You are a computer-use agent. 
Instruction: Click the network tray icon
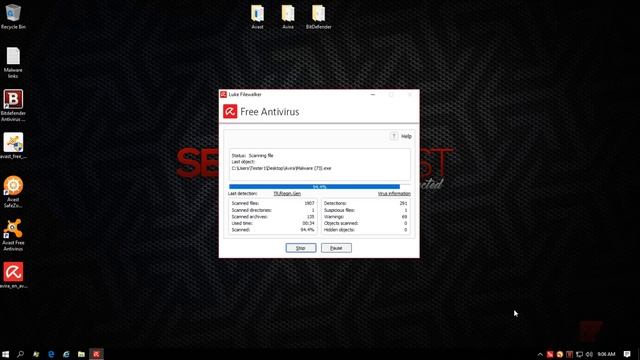point(579,354)
